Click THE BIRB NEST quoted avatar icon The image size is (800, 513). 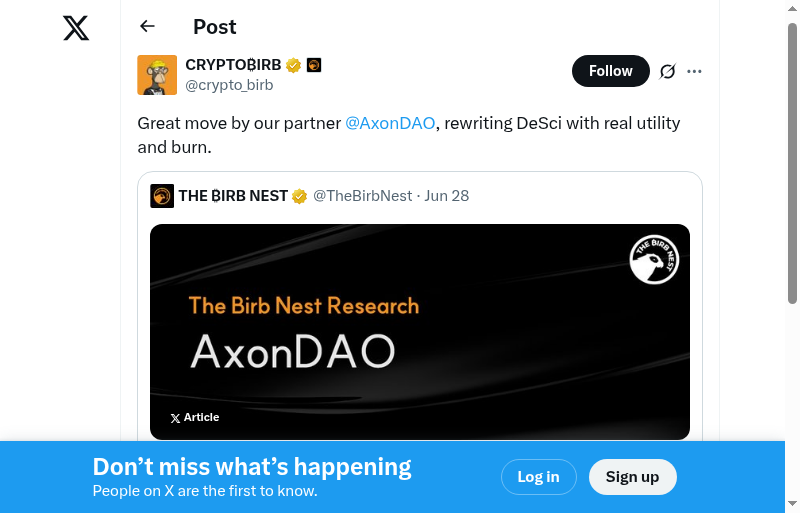(162, 196)
